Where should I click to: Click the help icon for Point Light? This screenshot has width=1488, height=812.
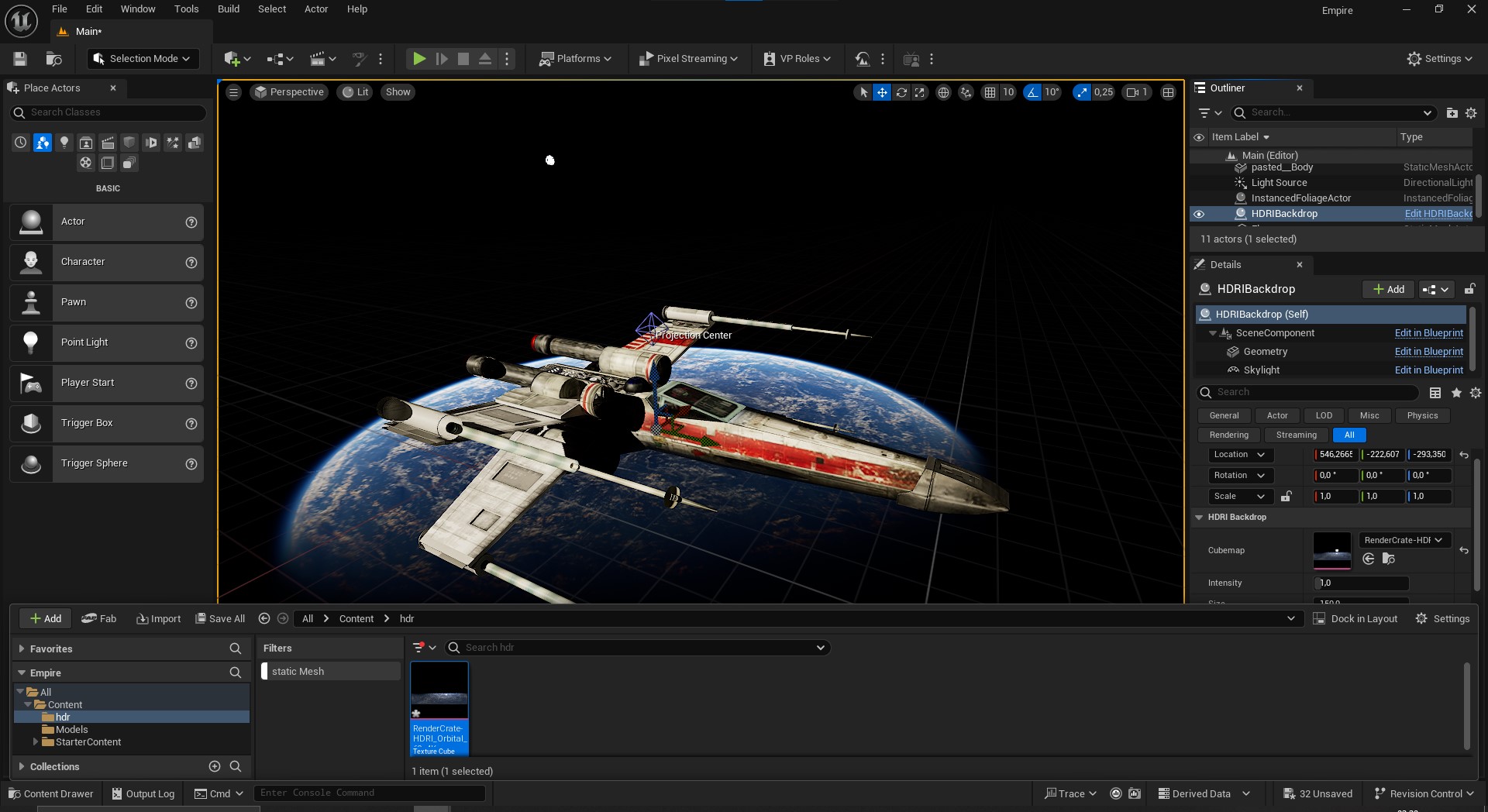coord(191,342)
